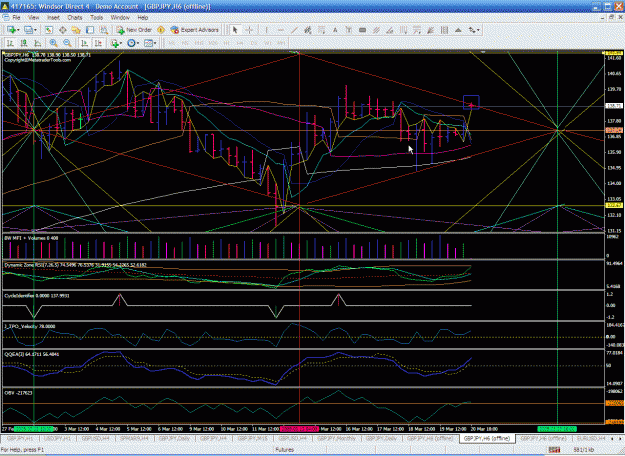
Task: Open the Indicators list icon
Action: 115,43
